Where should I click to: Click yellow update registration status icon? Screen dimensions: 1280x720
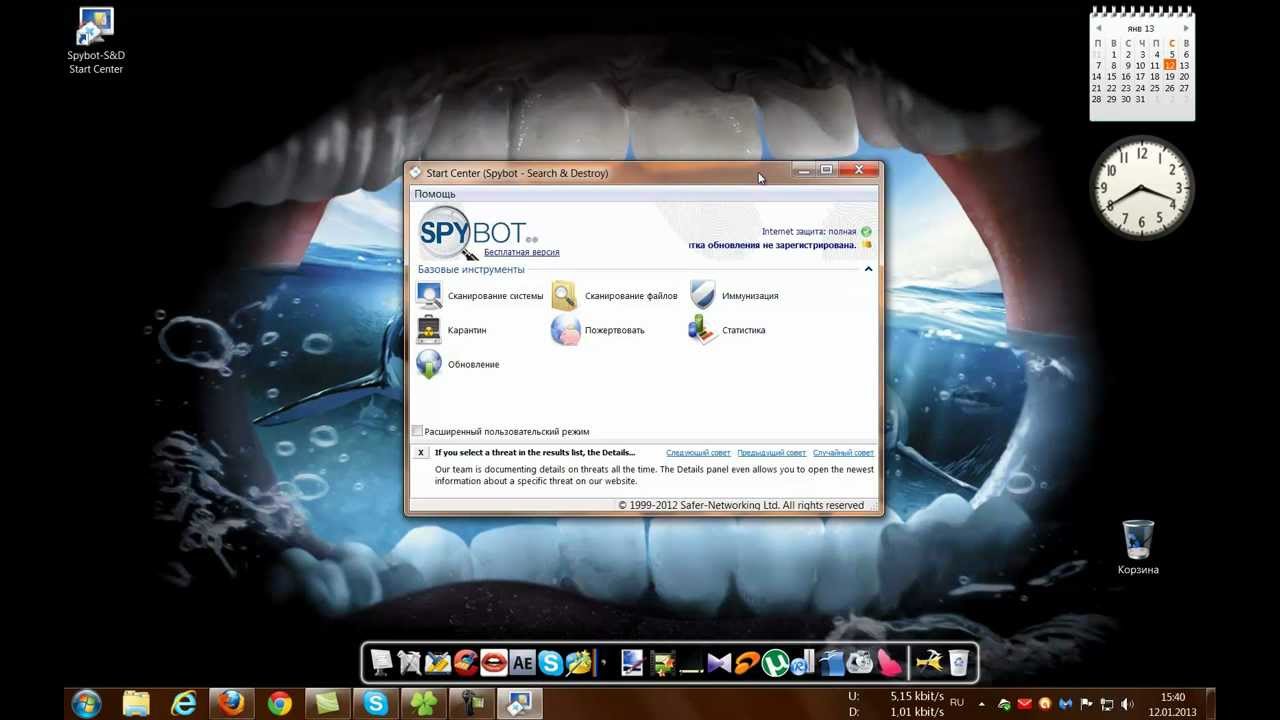tap(866, 245)
